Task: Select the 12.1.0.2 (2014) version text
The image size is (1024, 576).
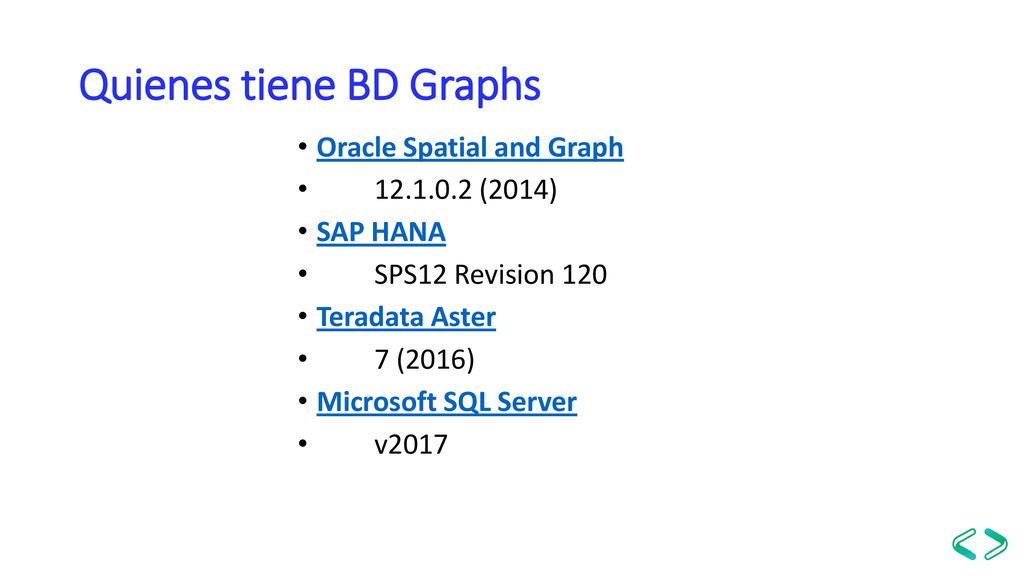Action: [466, 190]
